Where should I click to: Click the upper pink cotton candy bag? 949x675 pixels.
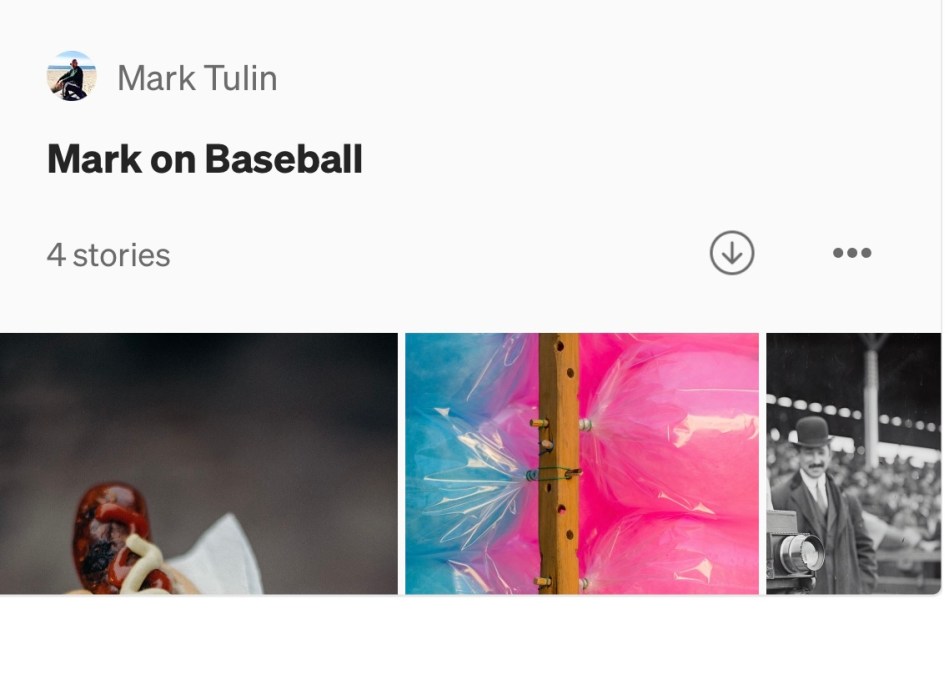(x=666, y=424)
